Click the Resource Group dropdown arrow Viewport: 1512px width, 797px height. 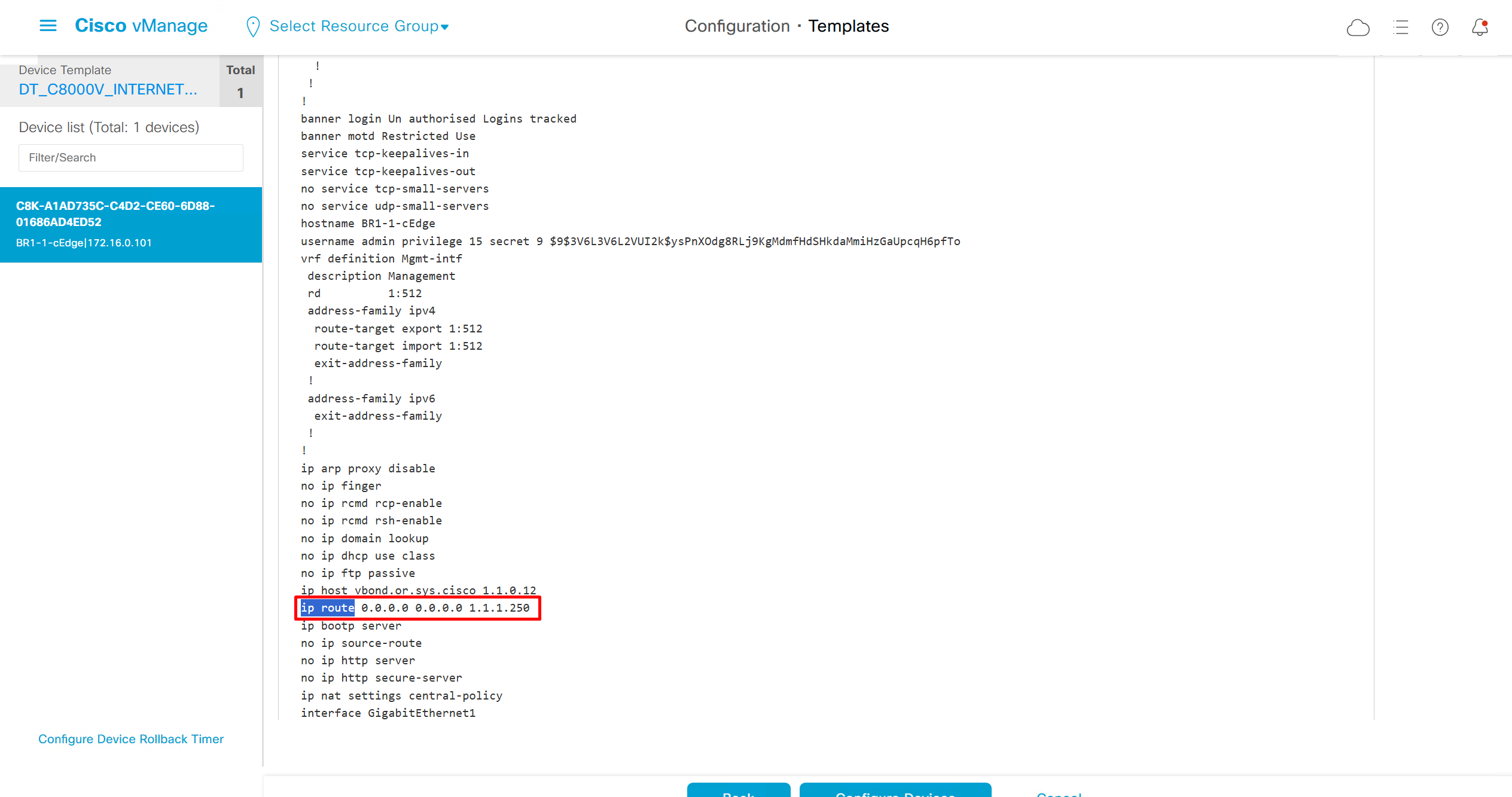coord(445,28)
